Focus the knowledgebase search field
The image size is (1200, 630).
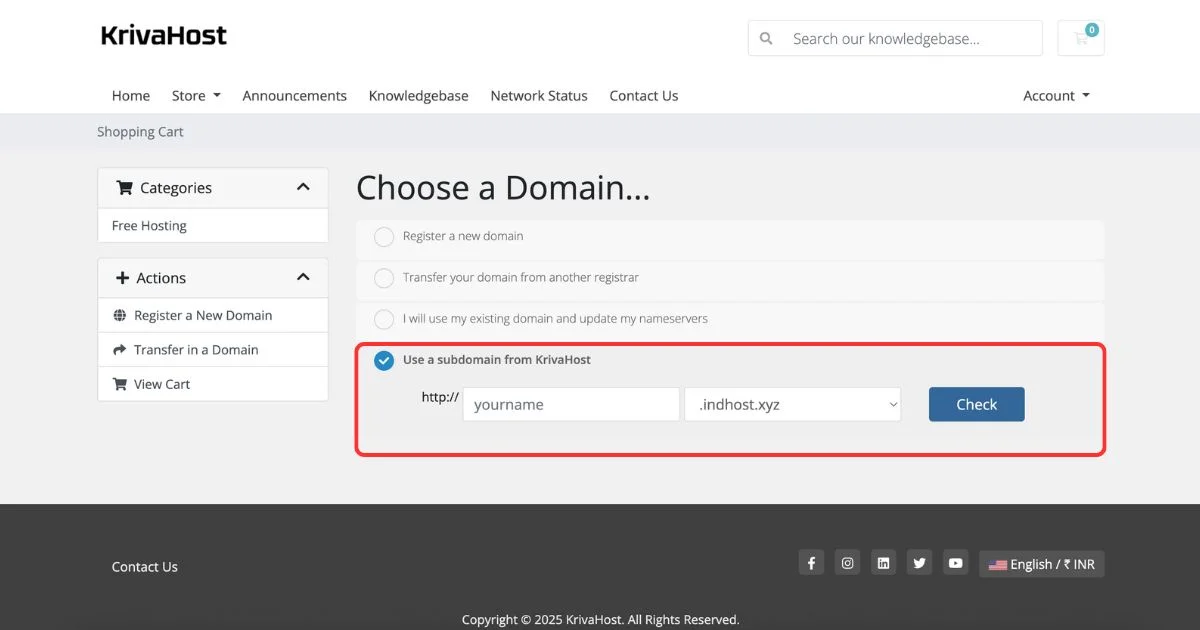[911, 39]
